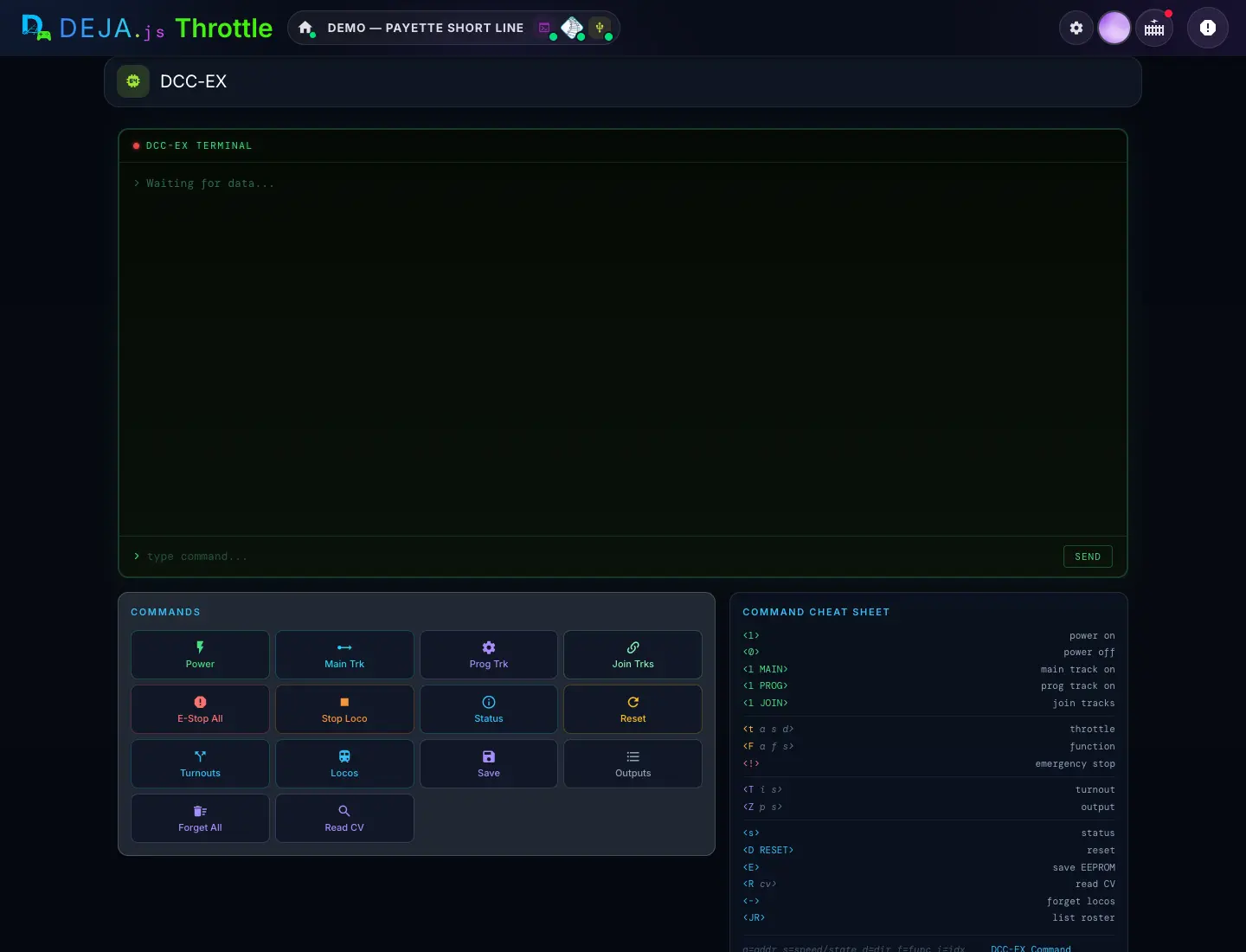Click the diamond device status icon
This screenshot has height=952, width=1246.
click(x=572, y=28)
